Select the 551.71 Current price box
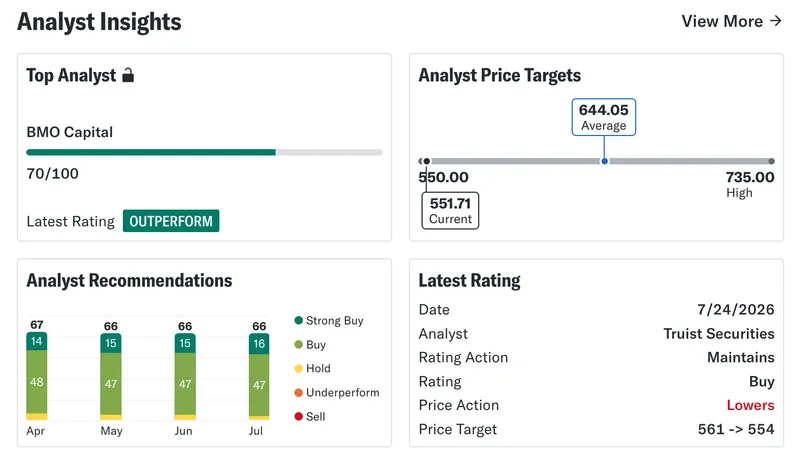Viewport: 800px width, 460px height. [450, 211]
